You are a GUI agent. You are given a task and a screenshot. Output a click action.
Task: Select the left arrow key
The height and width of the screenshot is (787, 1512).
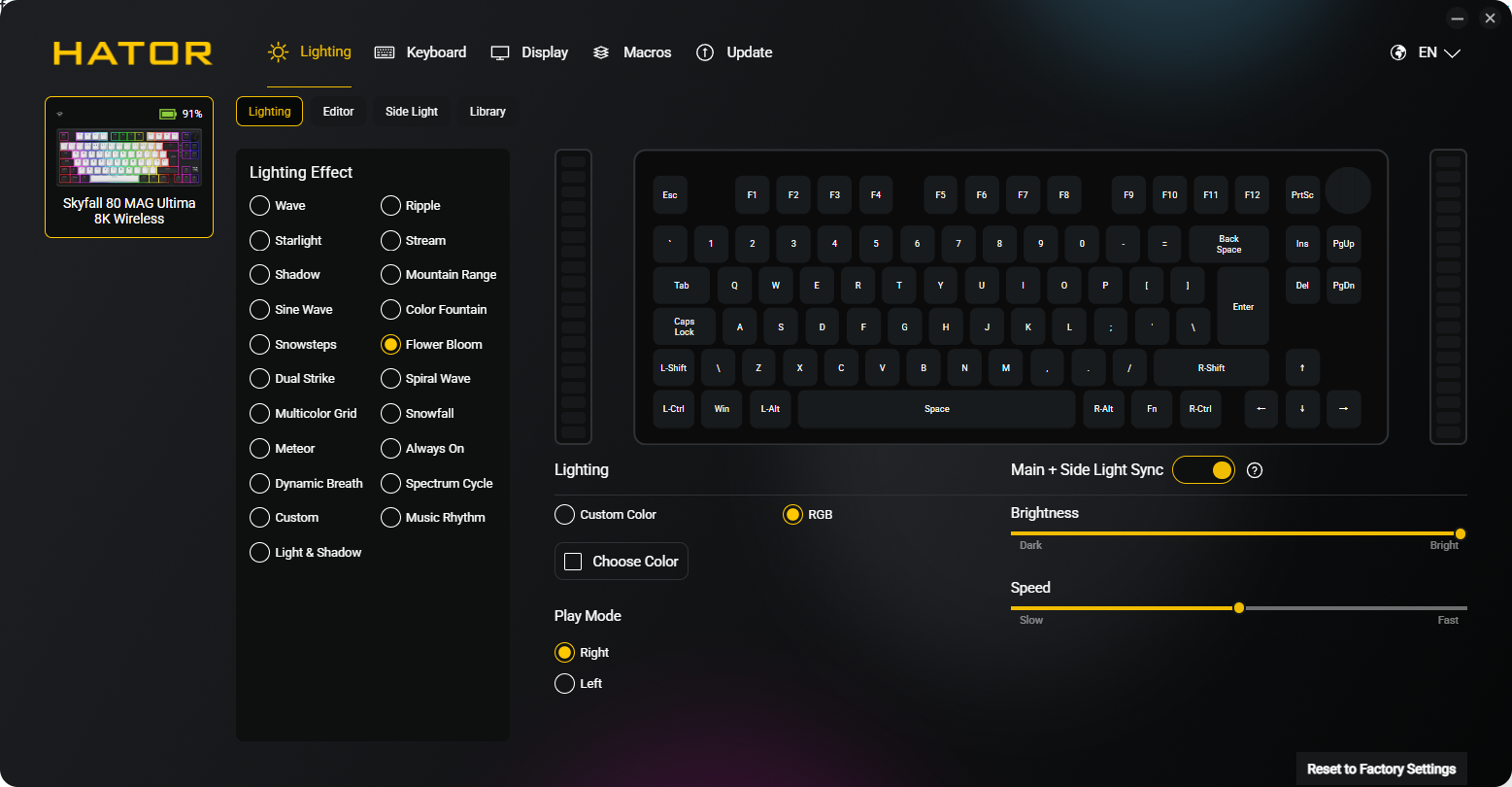click(x=1261, y=409)
